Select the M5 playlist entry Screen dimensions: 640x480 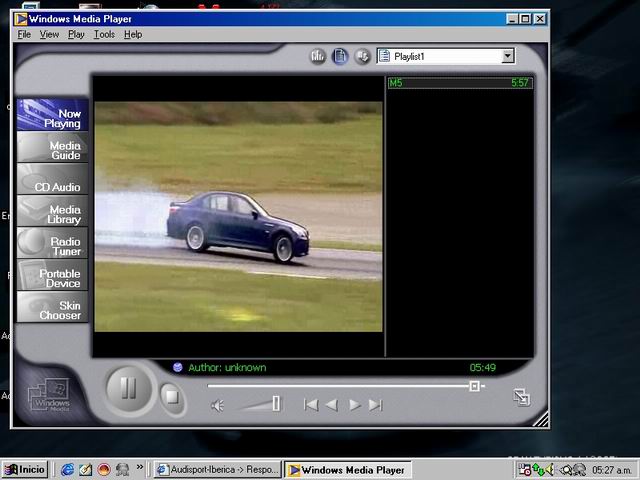(460, 83)
